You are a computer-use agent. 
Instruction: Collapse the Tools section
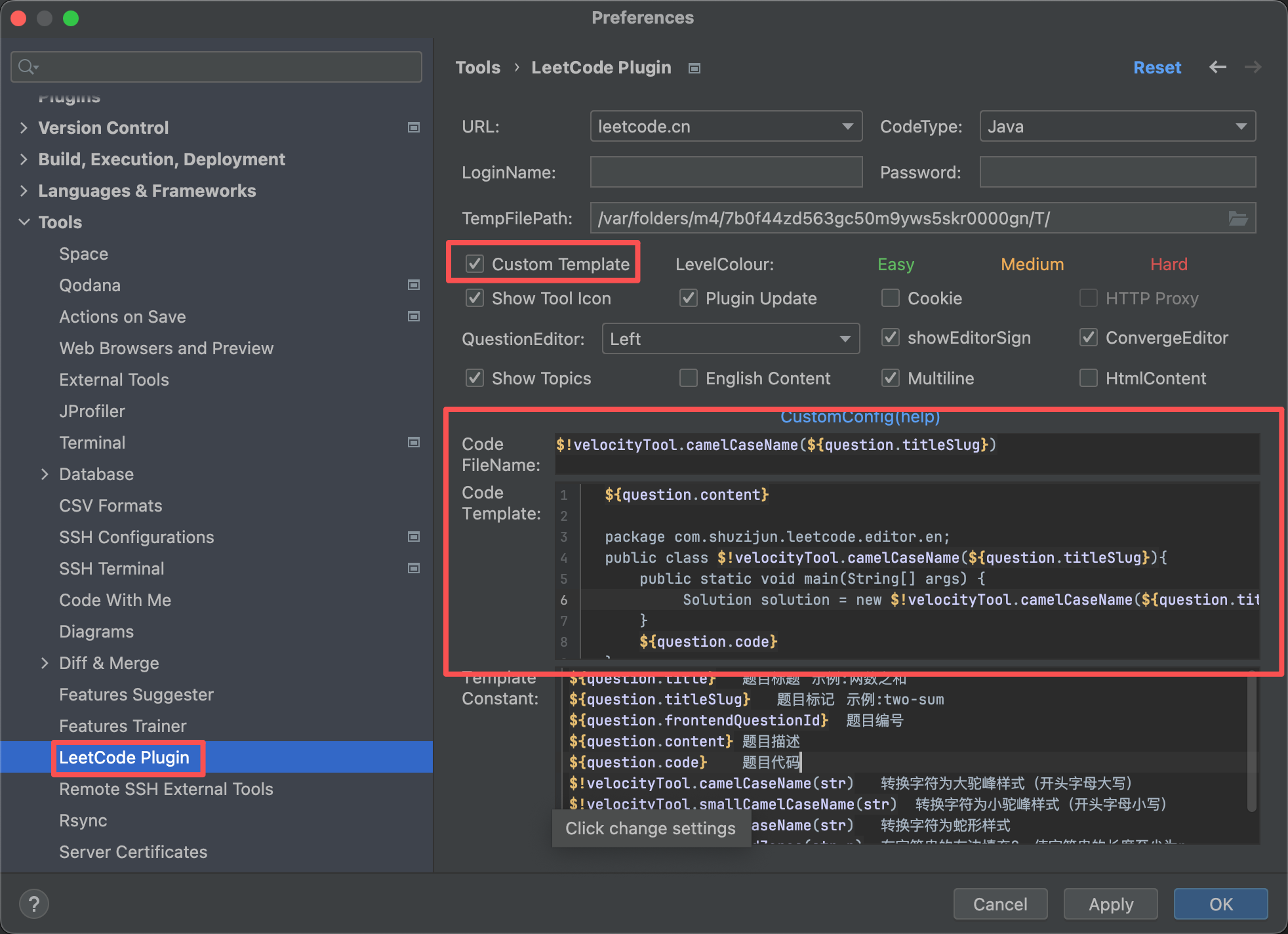[x=24, y=222]
